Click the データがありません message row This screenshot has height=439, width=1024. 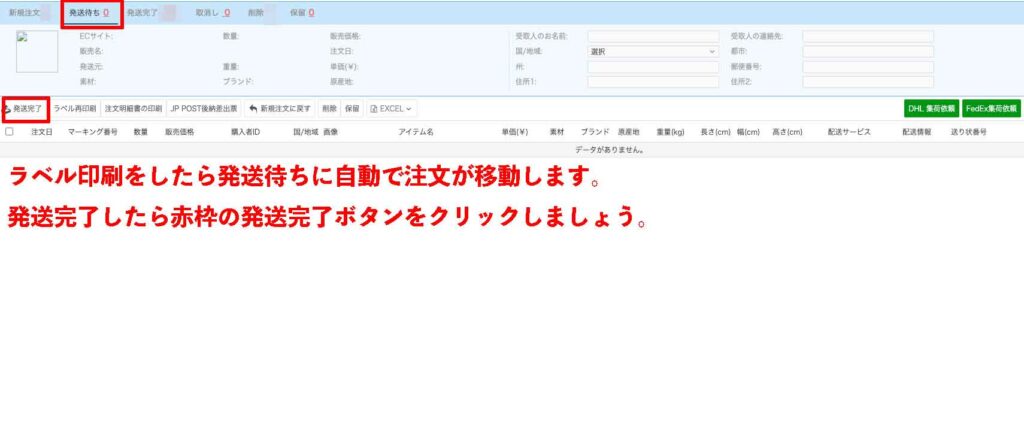pyautogui.click(x=512, y=150)
